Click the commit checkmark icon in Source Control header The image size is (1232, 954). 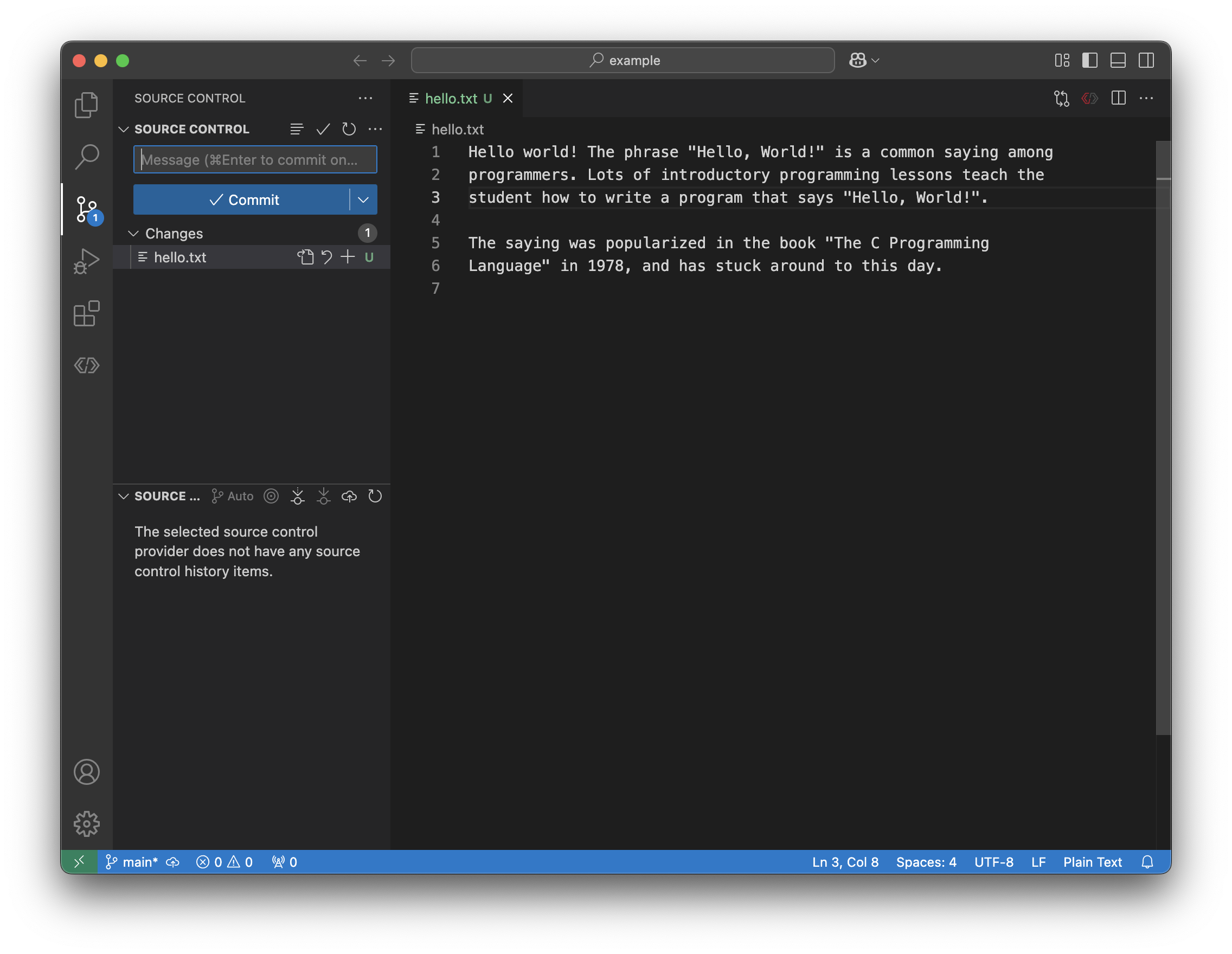323,129
